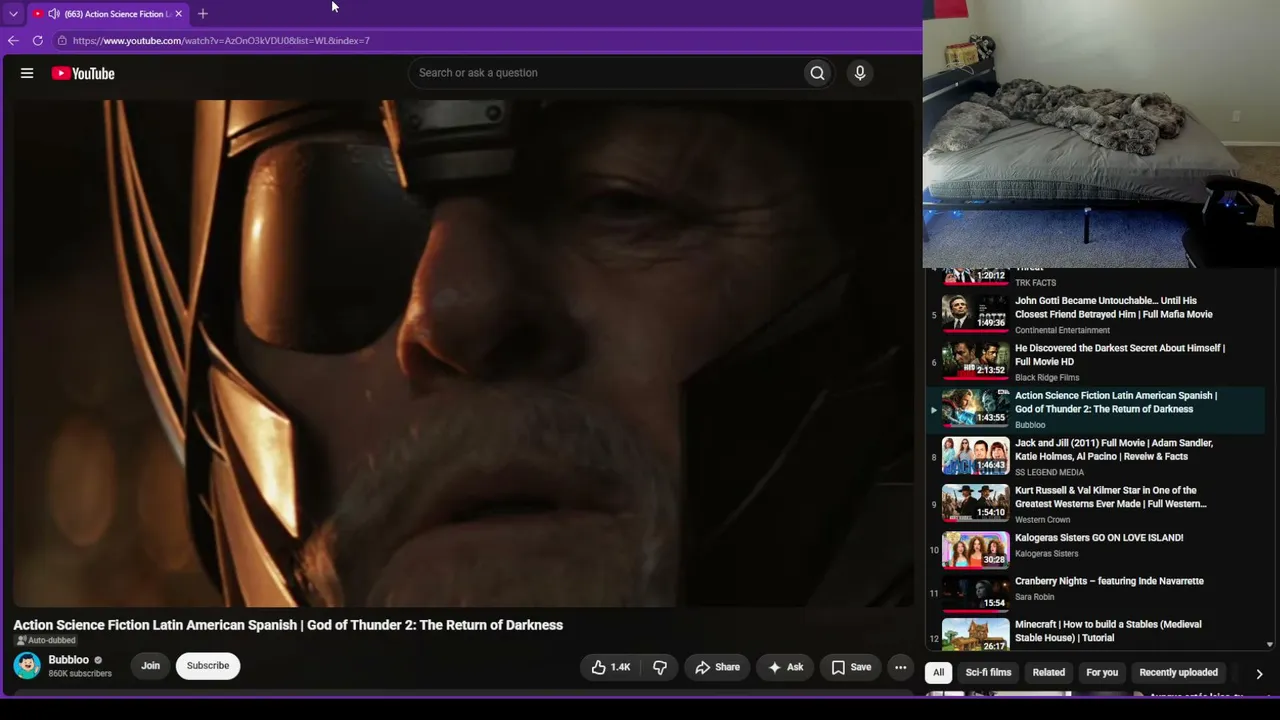Viewport: 1280px width, 720px height.
Task: Click the verified badge beside Bubbloo
Action: (x=98, y=660)
